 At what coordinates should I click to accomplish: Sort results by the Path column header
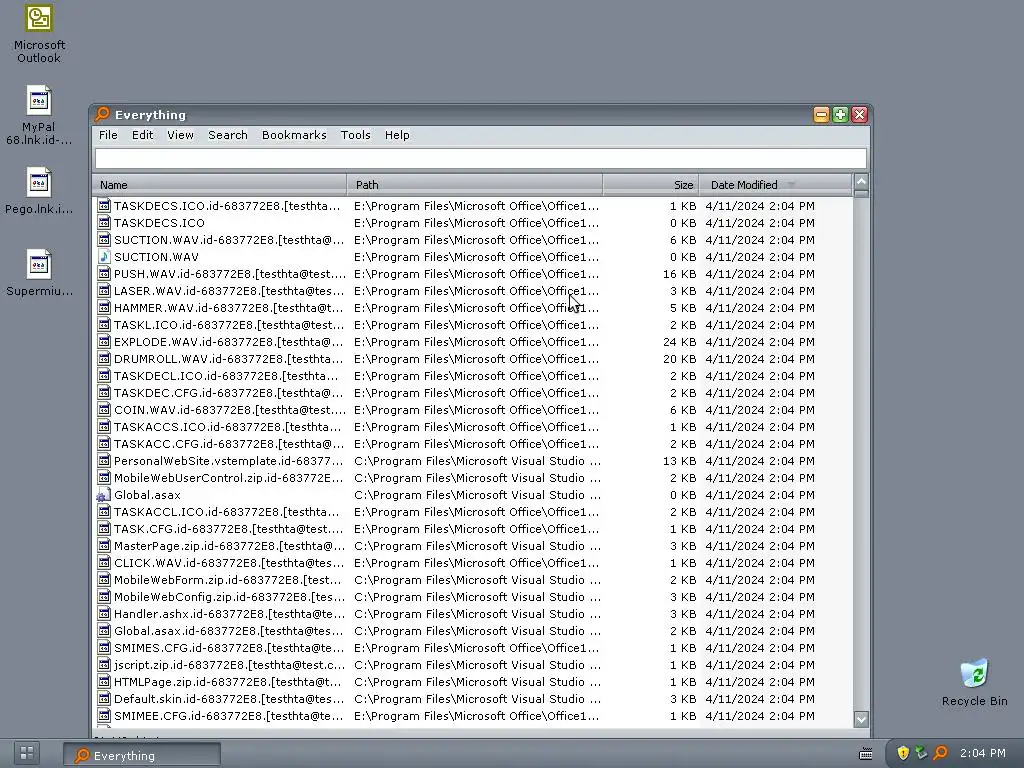coord(475,185)
